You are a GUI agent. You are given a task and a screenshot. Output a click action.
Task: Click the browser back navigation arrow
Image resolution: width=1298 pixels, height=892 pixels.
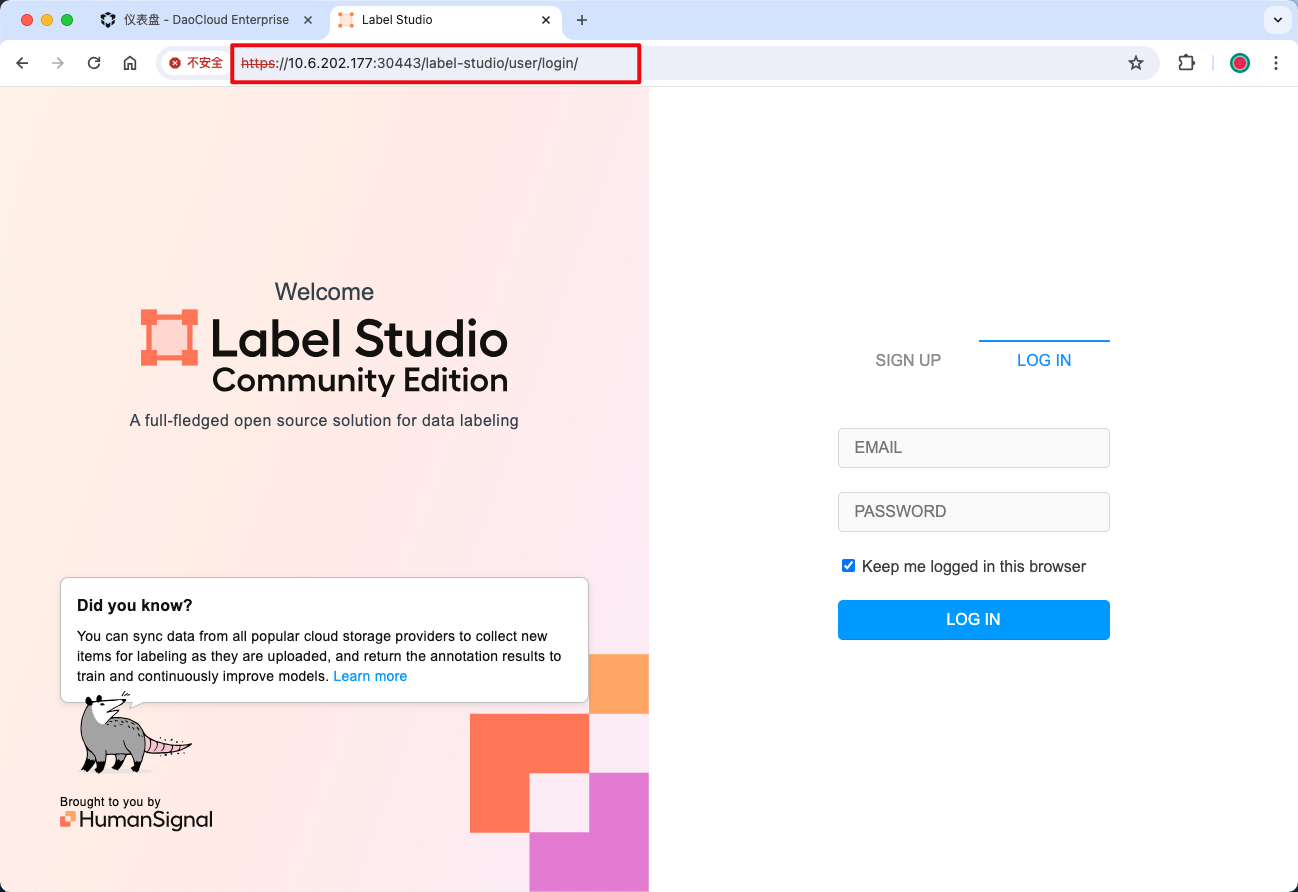[x=22, y=62]
